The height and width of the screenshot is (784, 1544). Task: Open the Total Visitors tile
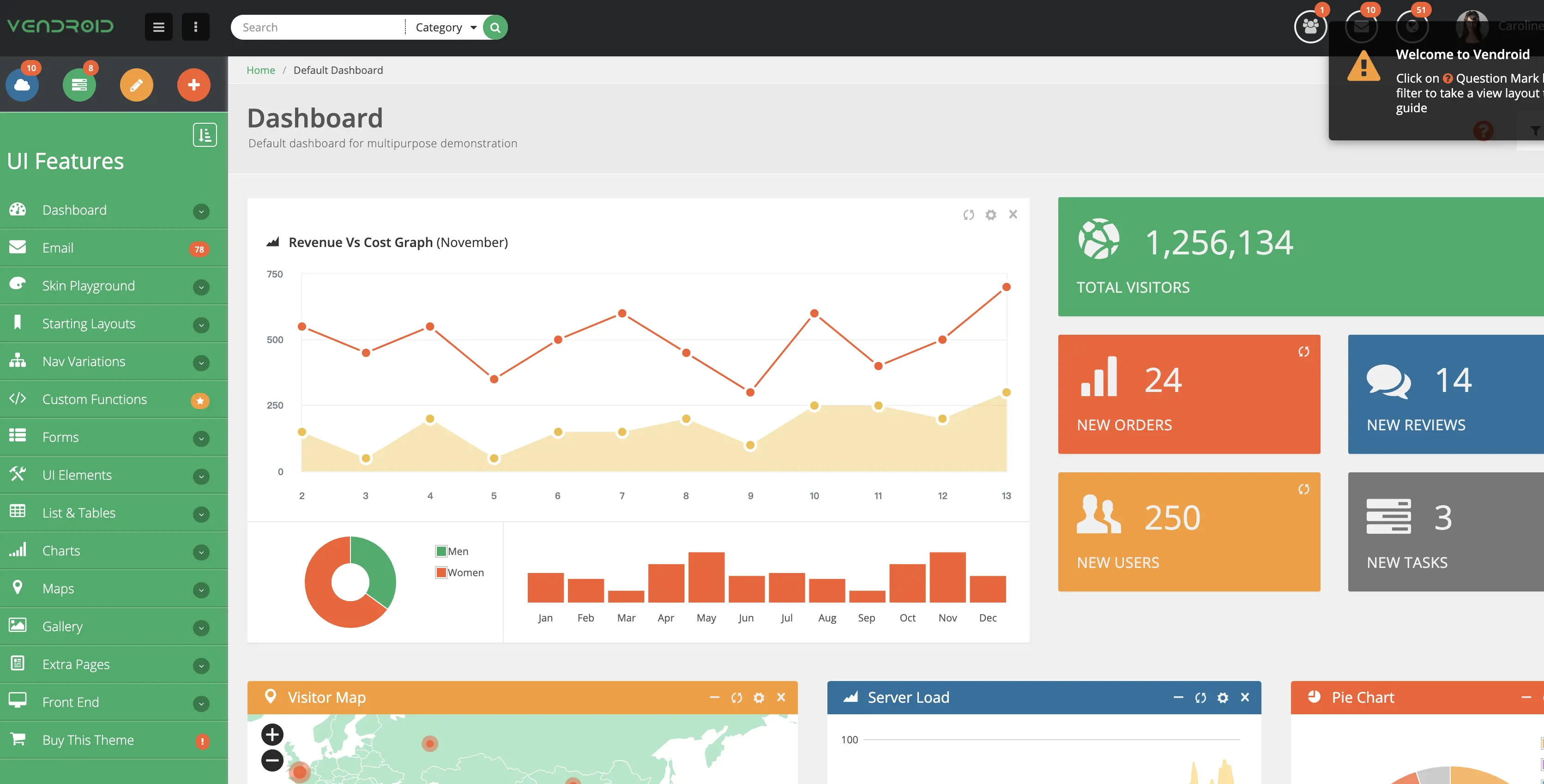[1301, 257]
